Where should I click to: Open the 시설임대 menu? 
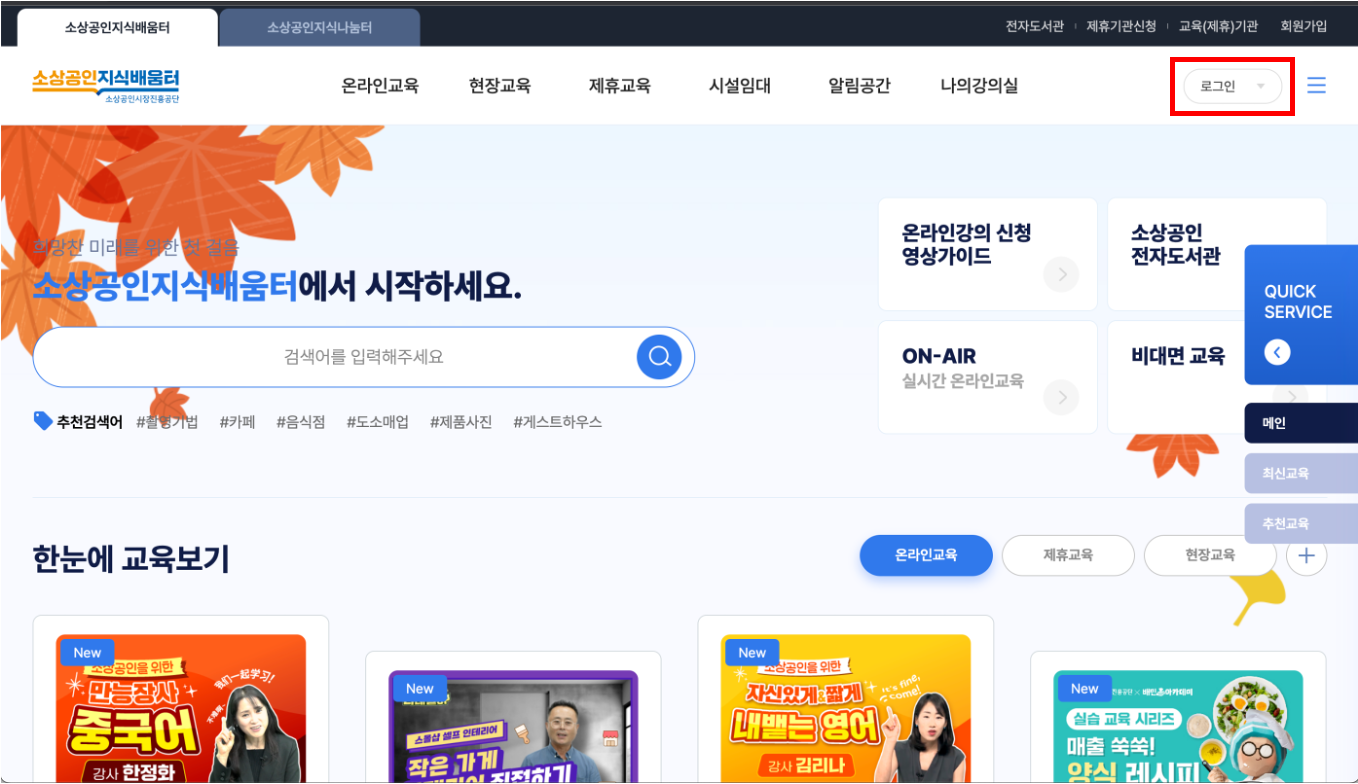740,86
